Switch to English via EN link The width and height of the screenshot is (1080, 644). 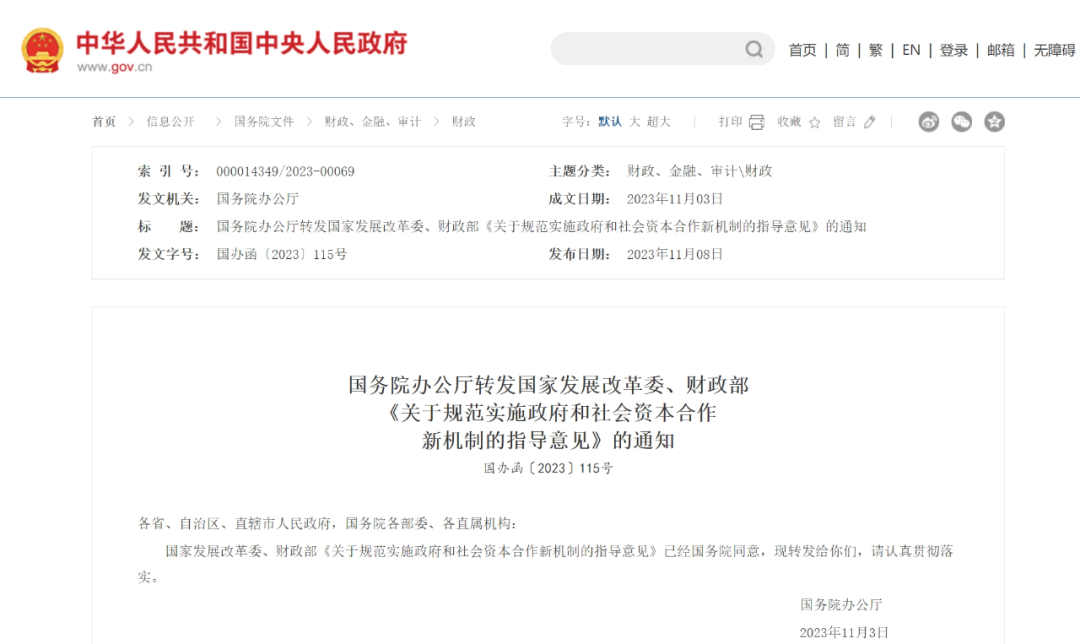[911, 50]
